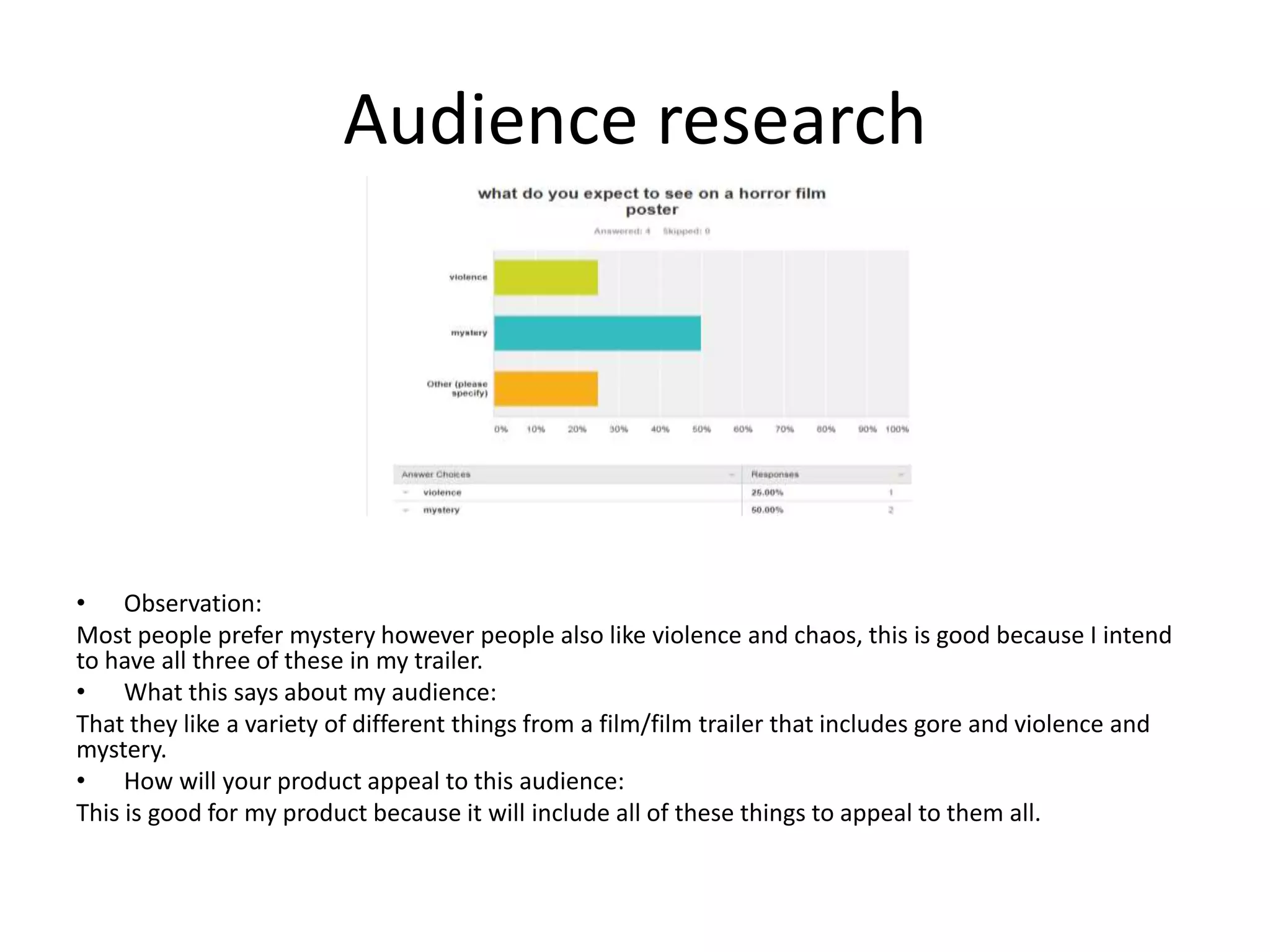The image size is (1270, 952).
Task: Click the 'Observation:' bullet heading
Action: coord(193,604)
